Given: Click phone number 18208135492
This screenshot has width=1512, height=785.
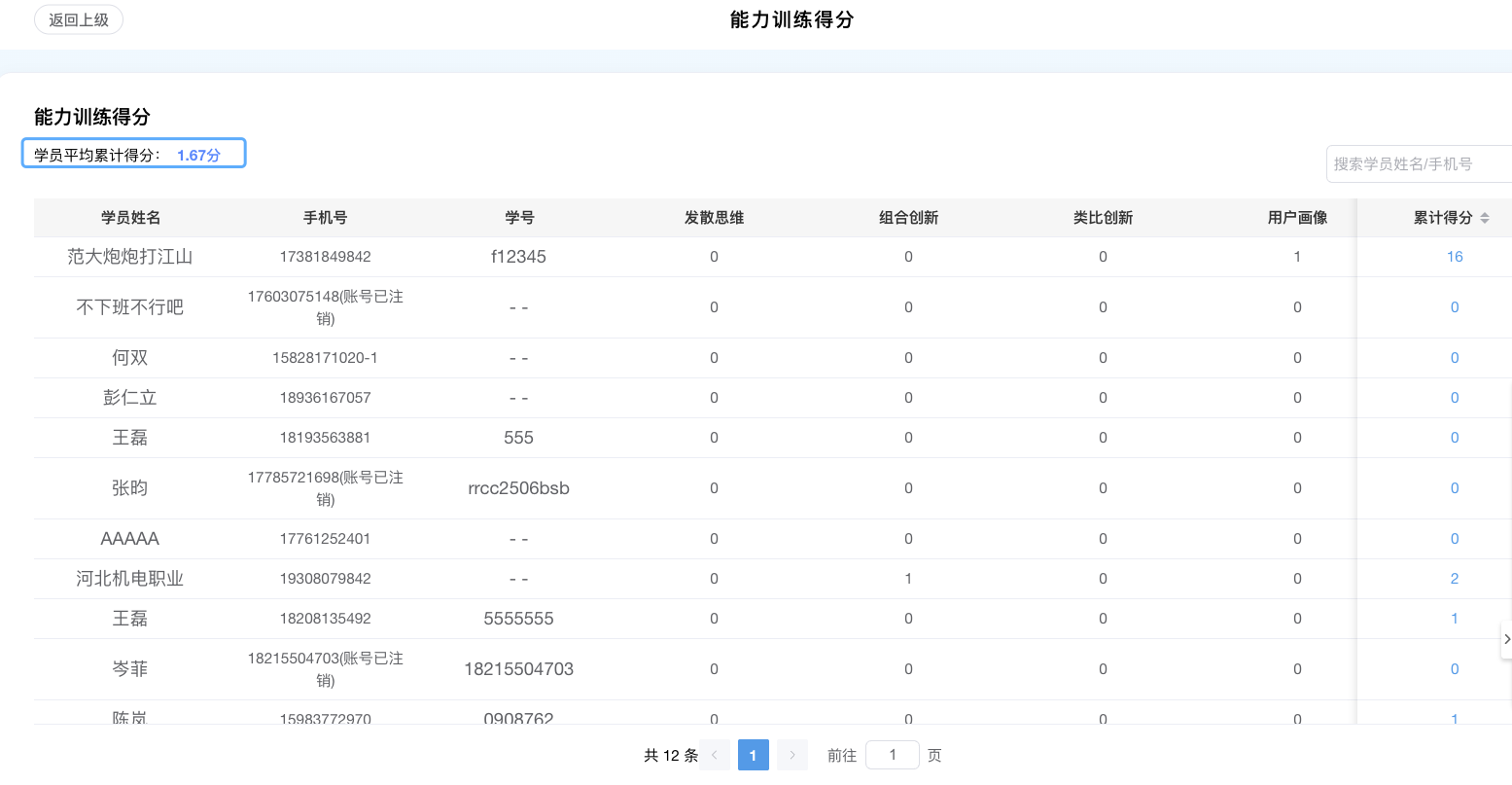Looking at the screenshot, I should click(x=326, y=619).
